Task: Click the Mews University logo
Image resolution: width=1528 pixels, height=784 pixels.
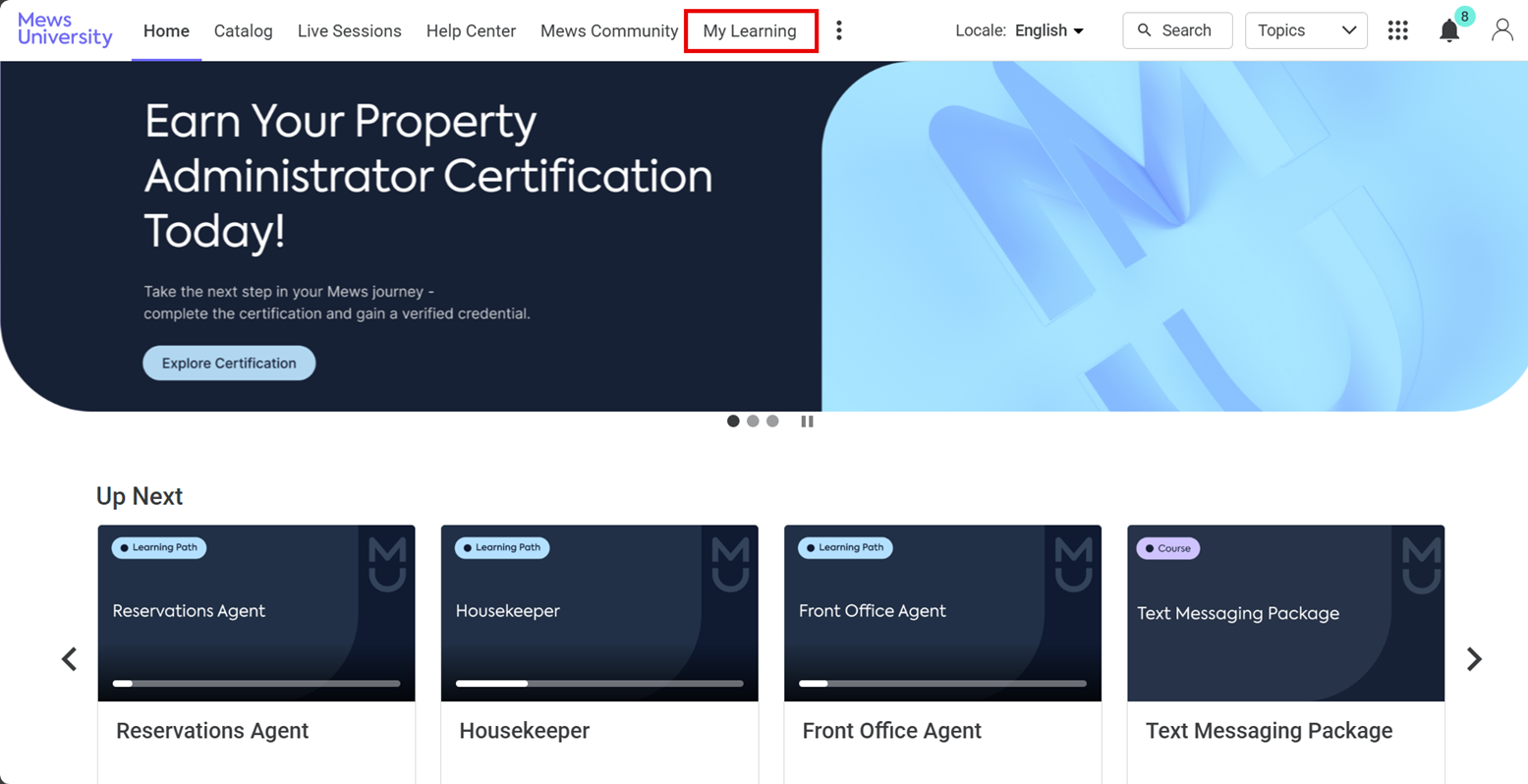Action: pyautogui.click(x=65, y=29)
